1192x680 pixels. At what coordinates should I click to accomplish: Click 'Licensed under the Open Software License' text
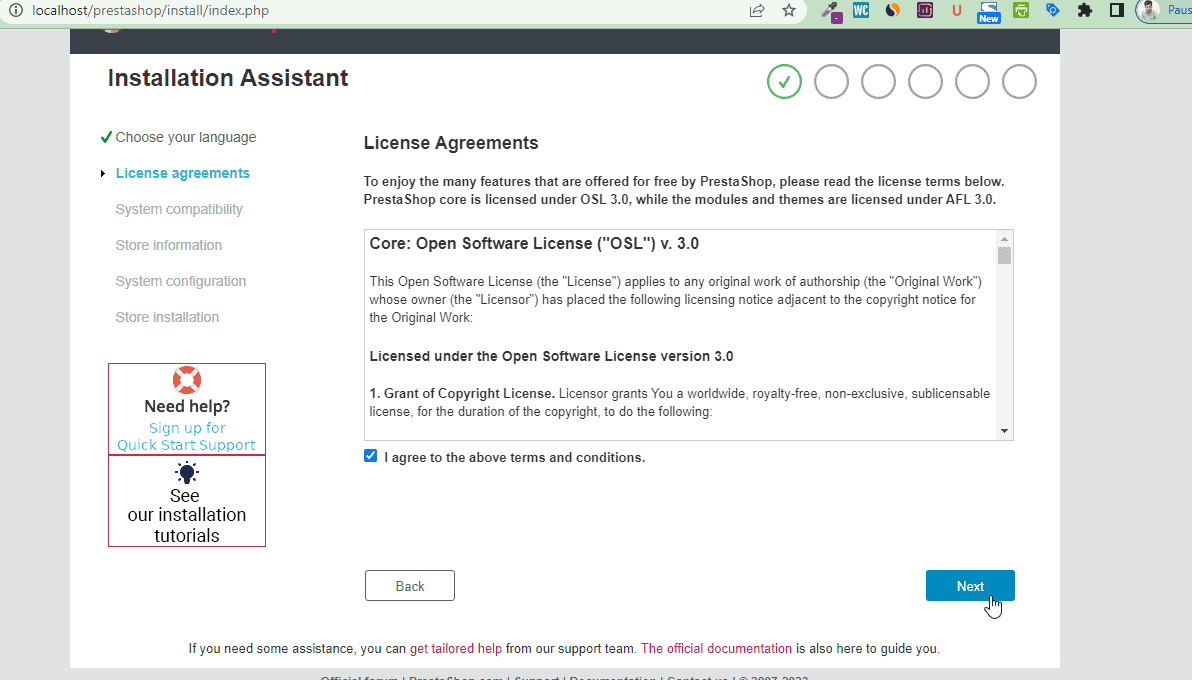click(551, 356)
